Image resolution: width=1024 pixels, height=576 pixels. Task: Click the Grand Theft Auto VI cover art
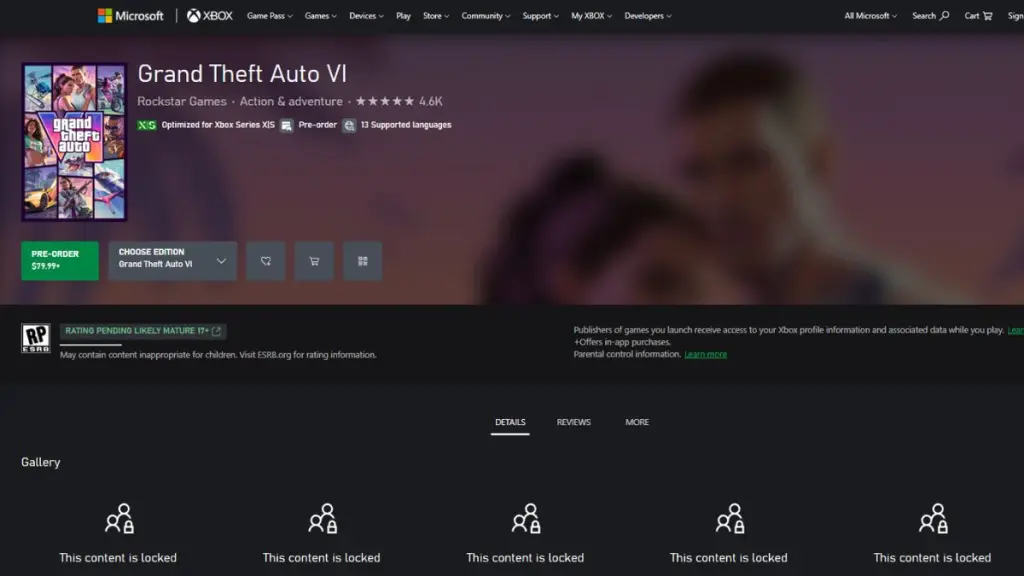(74, 142)
